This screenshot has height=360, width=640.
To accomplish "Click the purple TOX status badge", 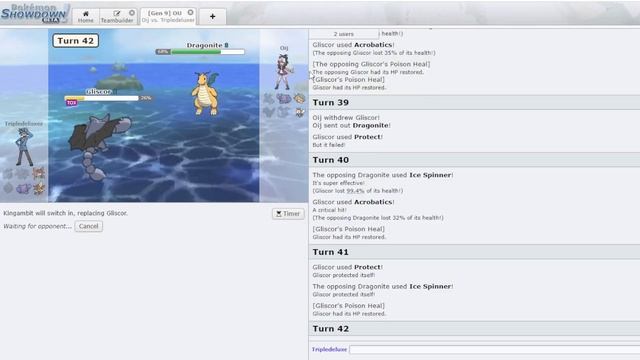I will 72,103.
